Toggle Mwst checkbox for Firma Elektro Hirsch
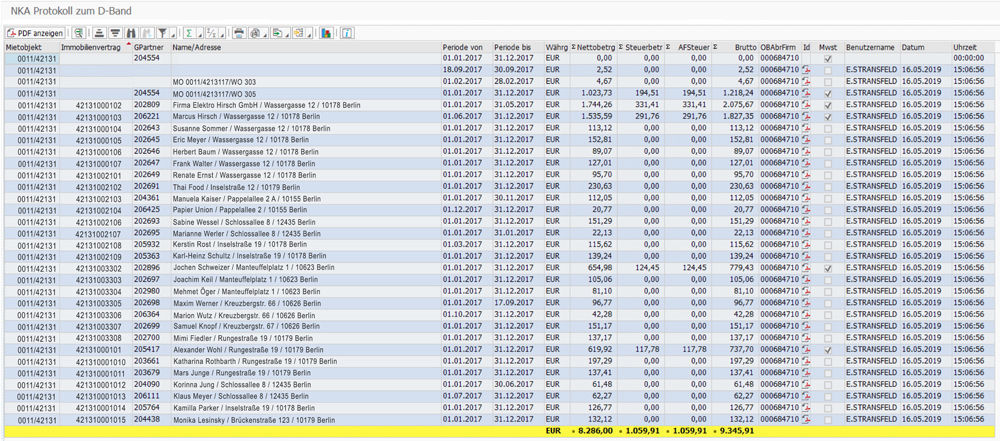Screen dimensions: 1000x441 click(827, 104)
